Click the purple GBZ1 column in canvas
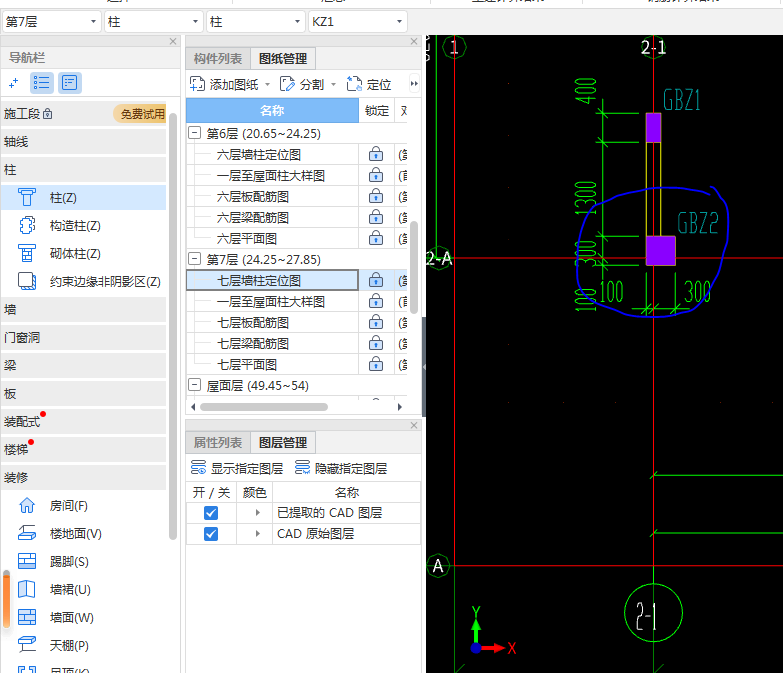Screen dimensions: 783x673 pyautogui.click(x=653, y=128)
